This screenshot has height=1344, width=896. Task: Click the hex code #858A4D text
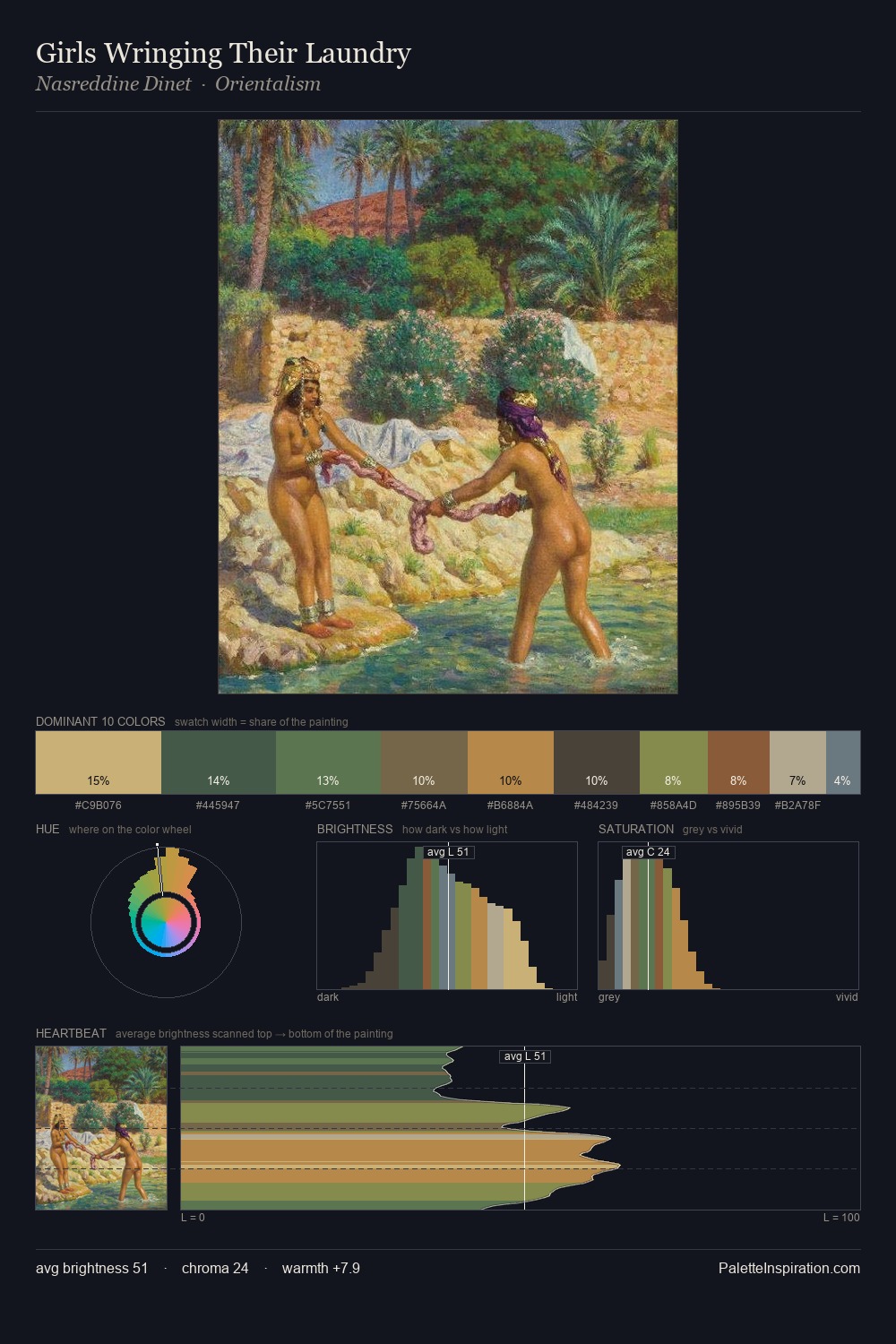674,805
